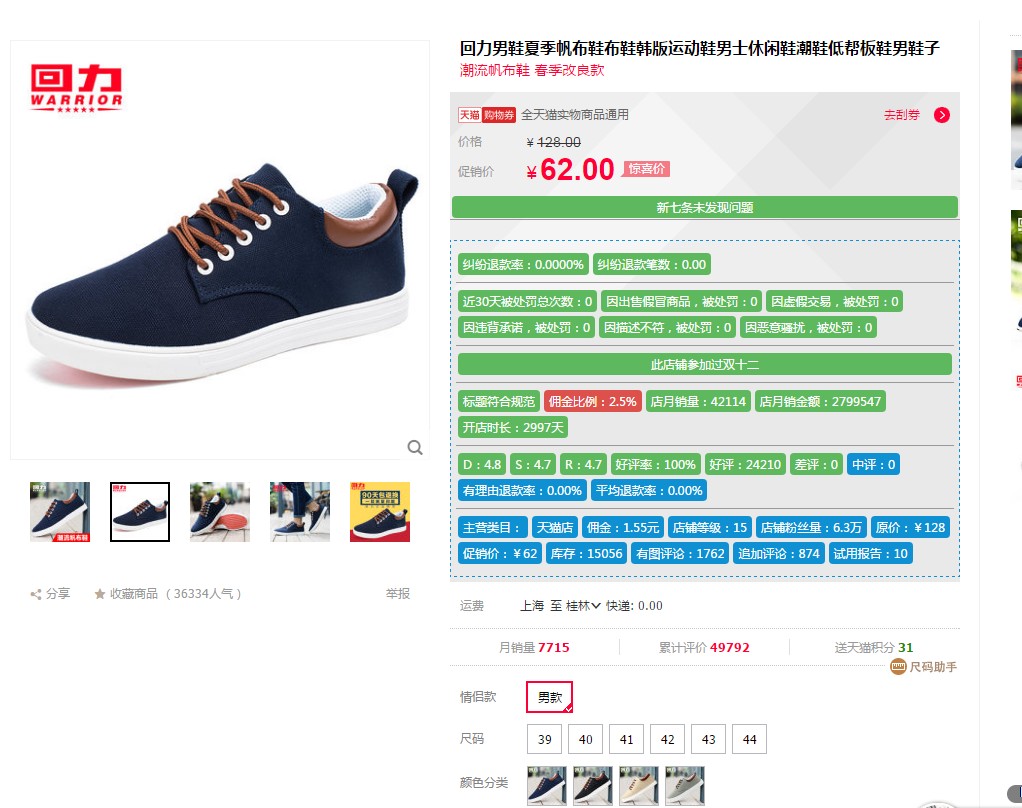View the yellow 90天 promo thumbnail

(x=380, y=512)
